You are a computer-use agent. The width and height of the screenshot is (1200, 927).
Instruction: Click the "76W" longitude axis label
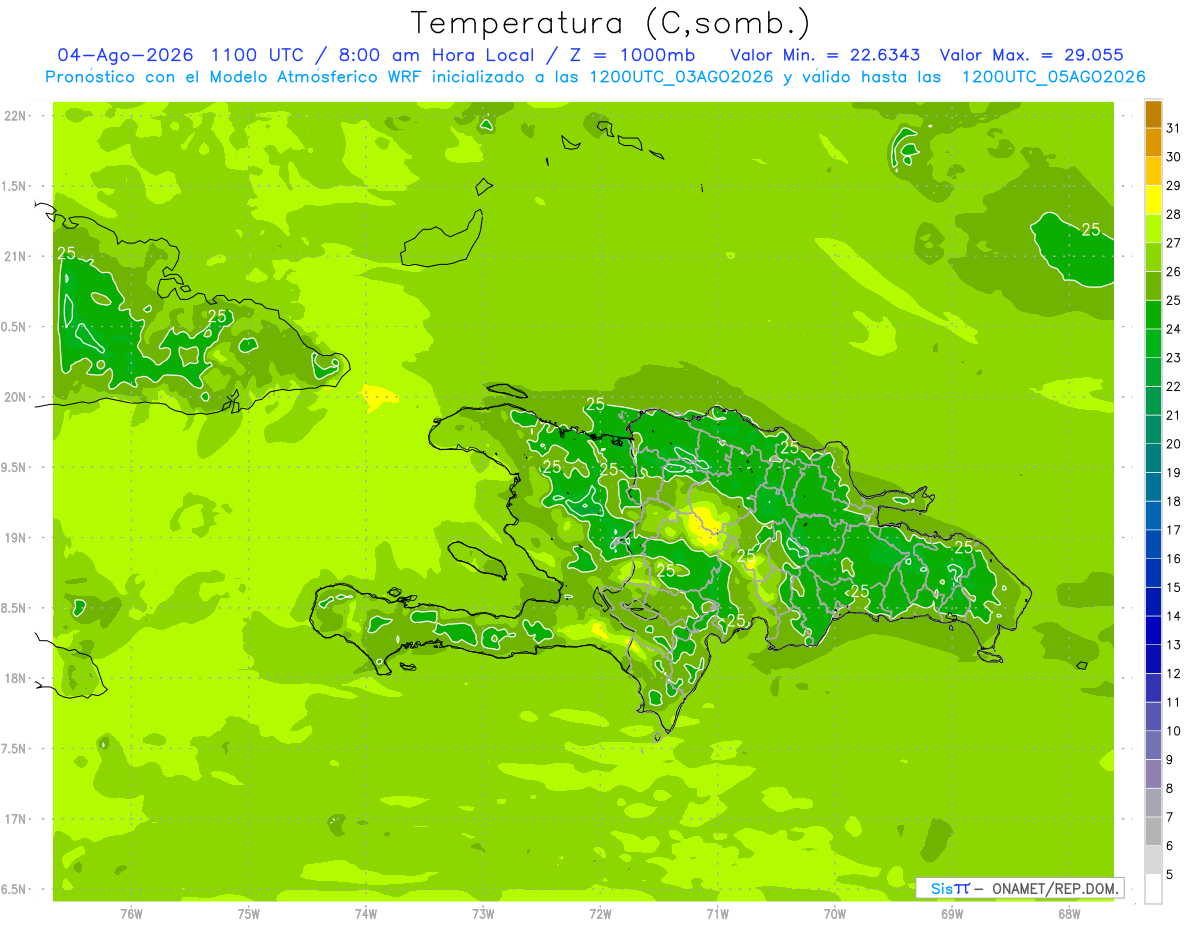pyautogui.click(x=131, y=914)
